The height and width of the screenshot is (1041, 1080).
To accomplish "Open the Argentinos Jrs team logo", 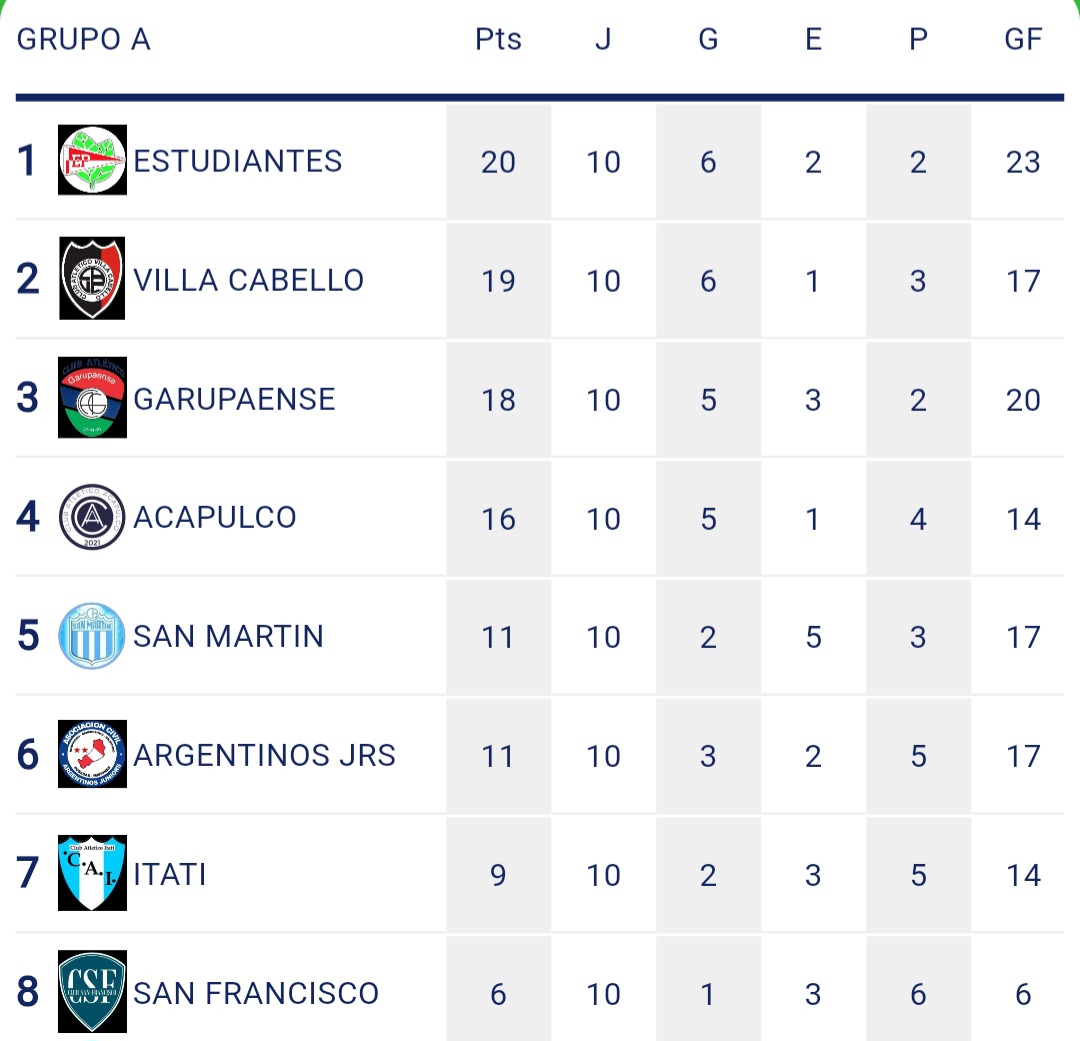I will [92, 754].
